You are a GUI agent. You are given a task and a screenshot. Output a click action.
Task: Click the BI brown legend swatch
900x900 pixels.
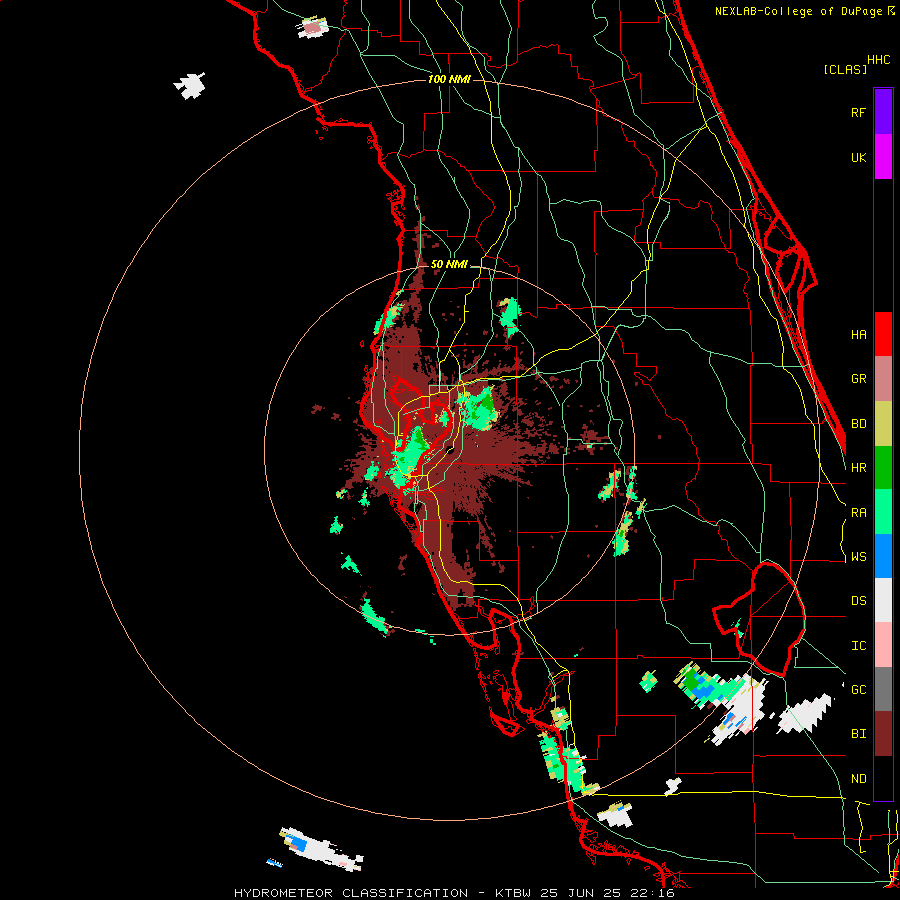(883, 734)
